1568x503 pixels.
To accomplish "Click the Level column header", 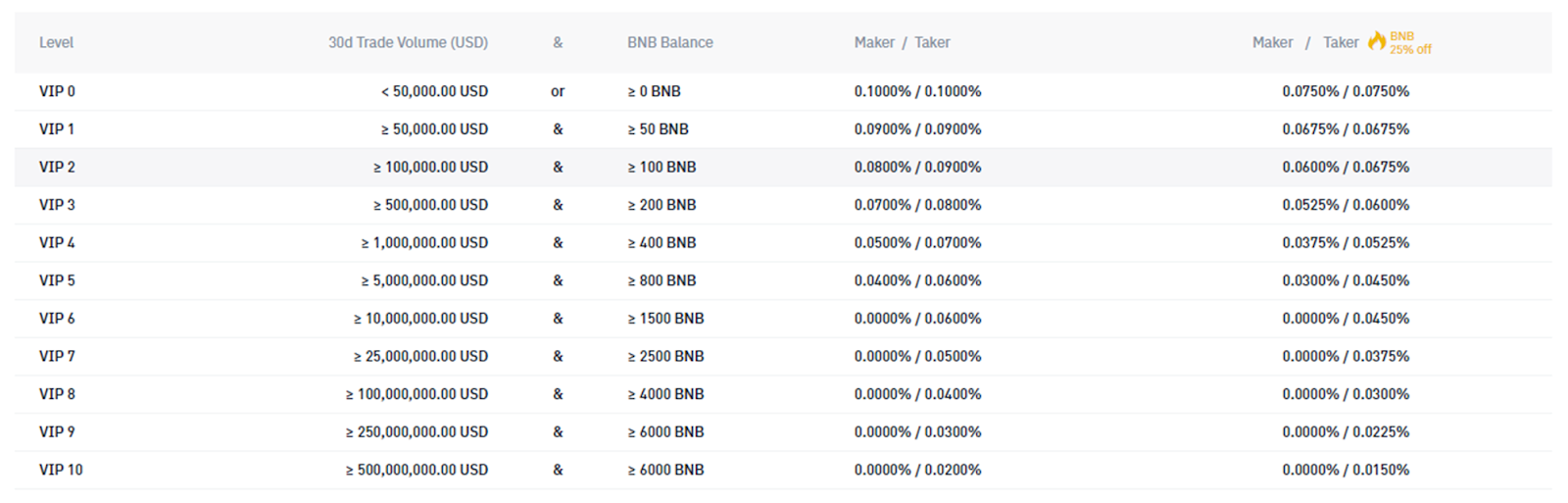I will (x=56, y=42).
